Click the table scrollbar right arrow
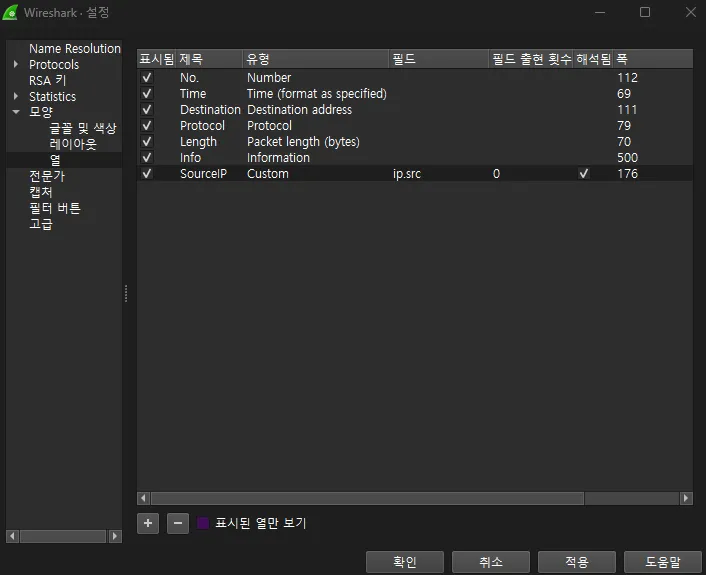Image resolution: width=706 pixels, height=575 pixels. pos(686,498)
